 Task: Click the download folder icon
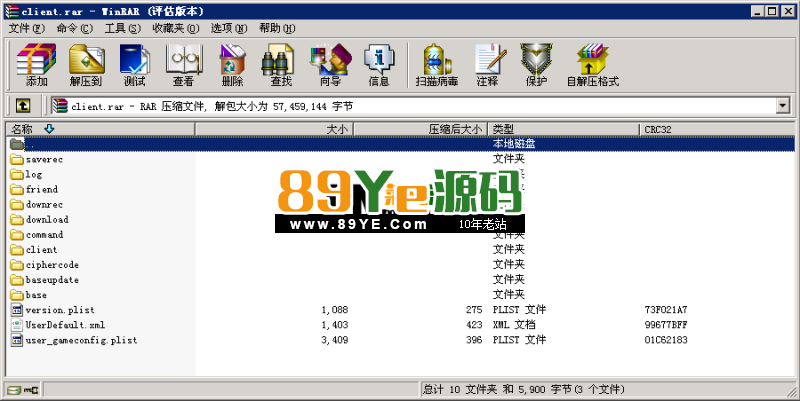(17, 220)
